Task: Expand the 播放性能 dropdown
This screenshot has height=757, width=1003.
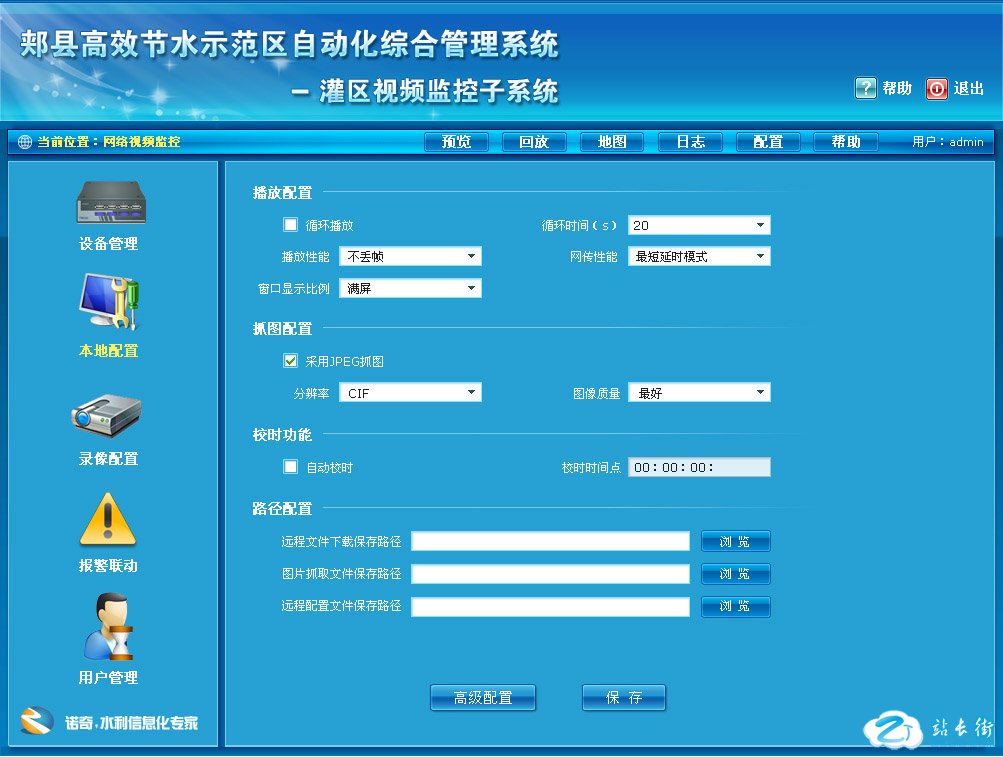Action: point(410,257)
